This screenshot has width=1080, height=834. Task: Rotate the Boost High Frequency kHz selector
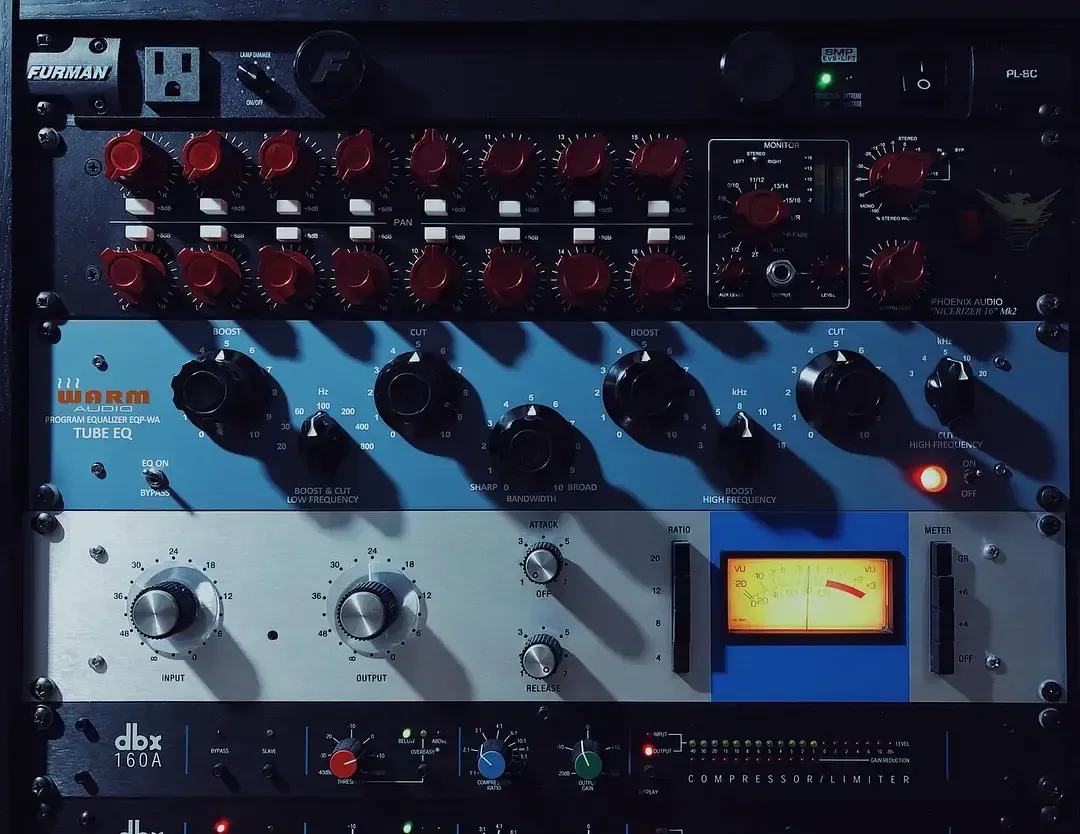point(743,435)
